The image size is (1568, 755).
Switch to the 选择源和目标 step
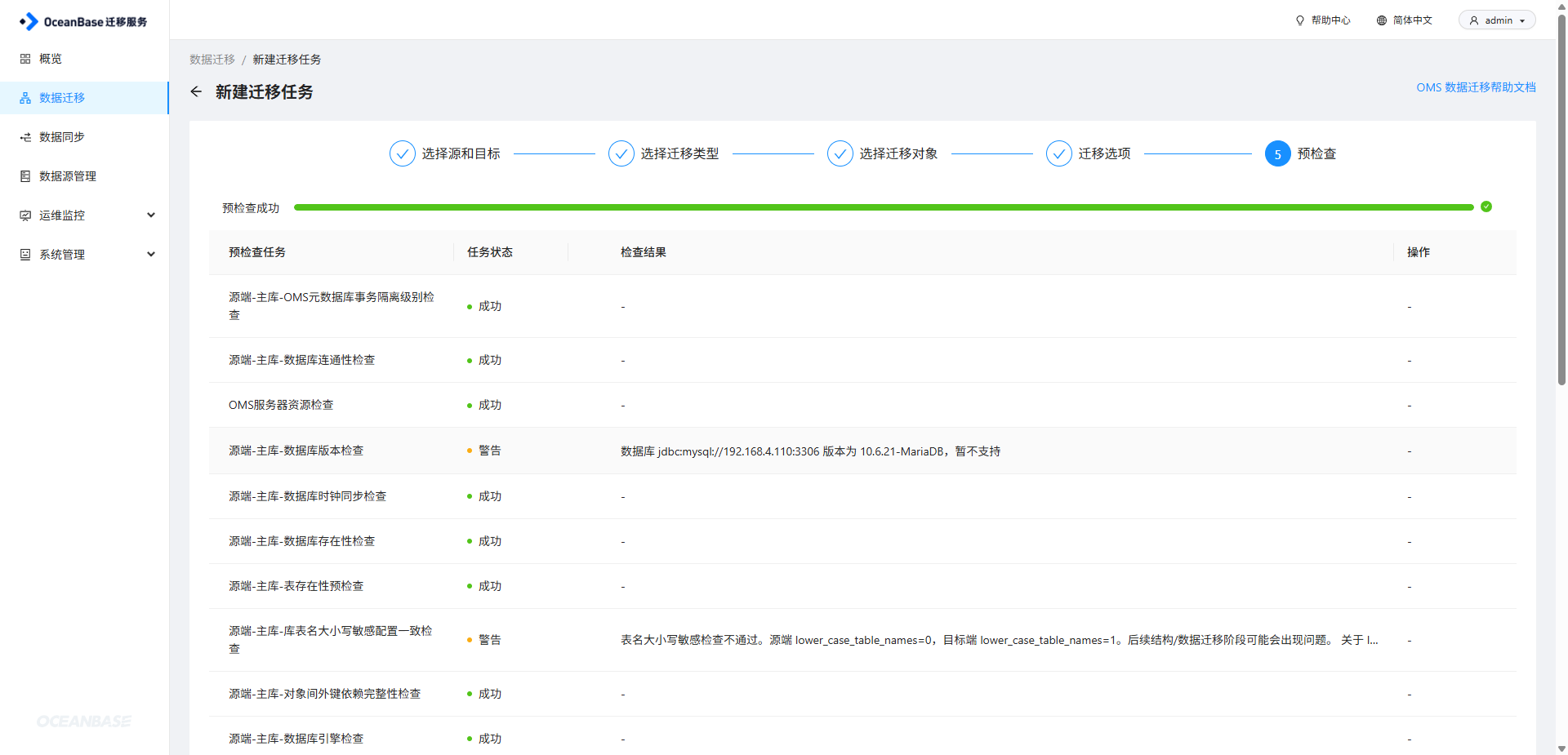[461, 153]
